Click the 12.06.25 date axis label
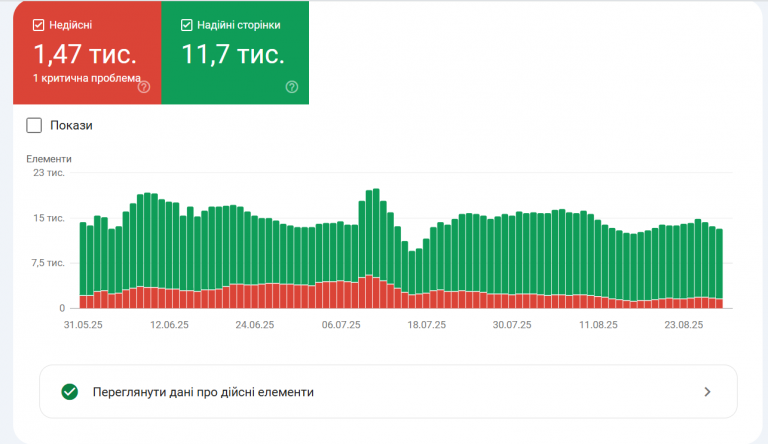Viewport: 768px width, 444px height. [169, 325]
